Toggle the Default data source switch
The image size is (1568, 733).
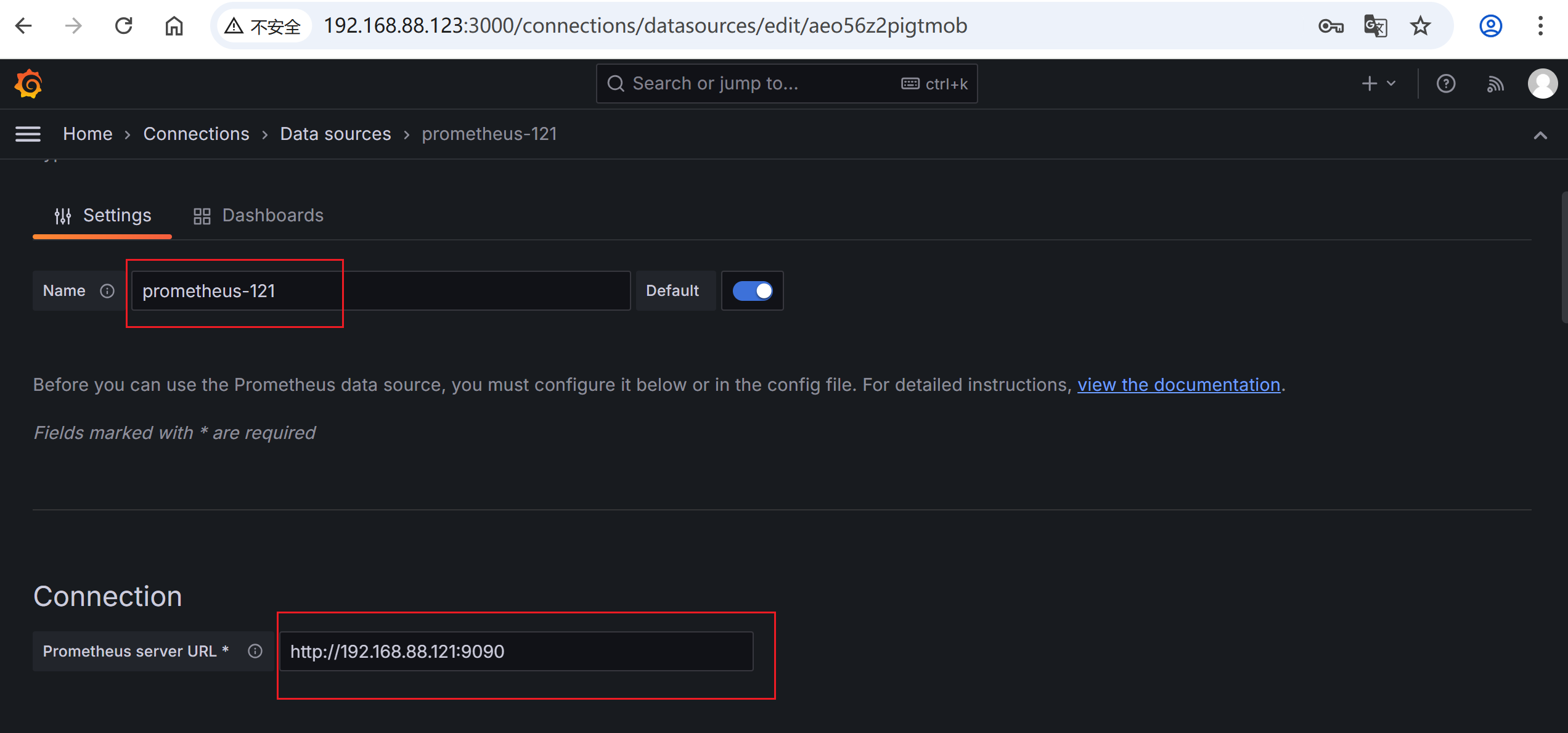point(753,291)
